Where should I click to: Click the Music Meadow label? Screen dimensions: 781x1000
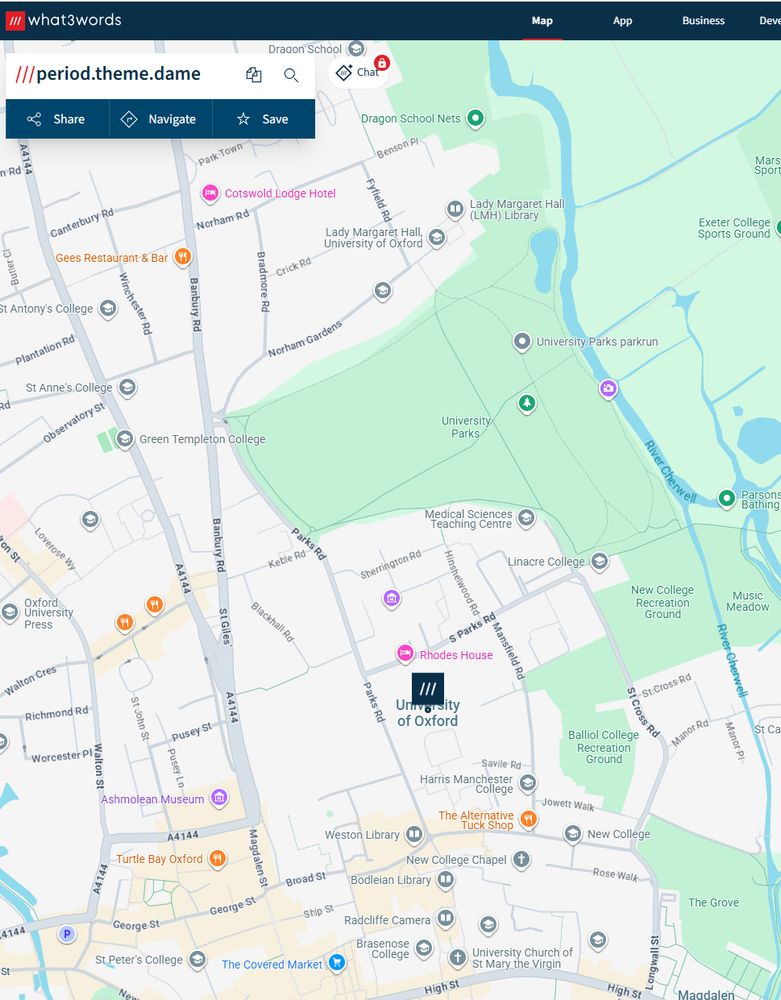[747, 601]
